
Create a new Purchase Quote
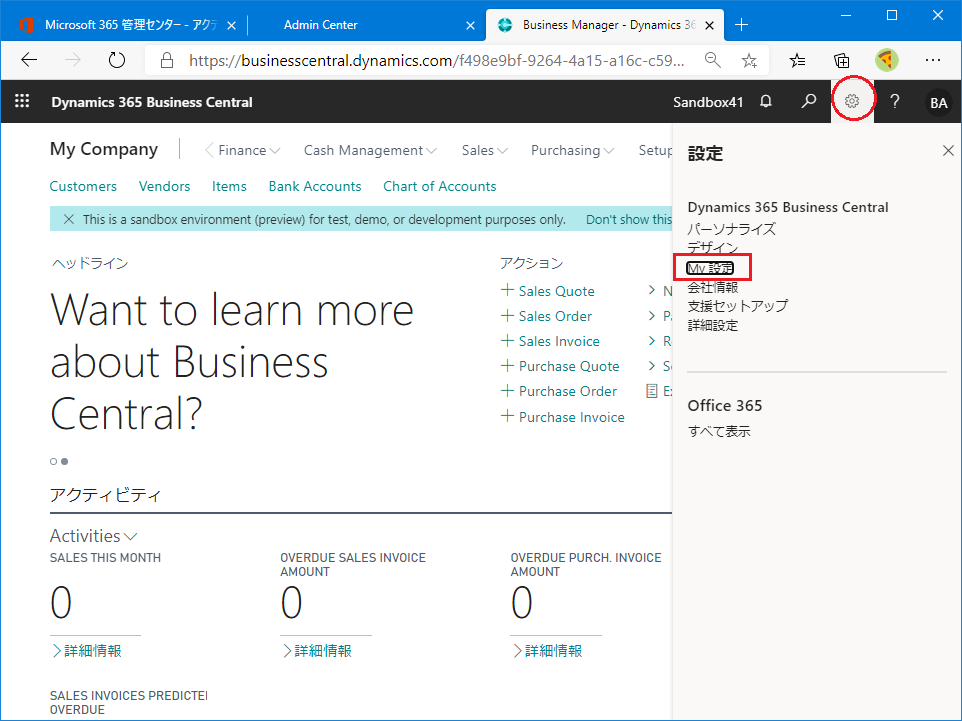560,366
